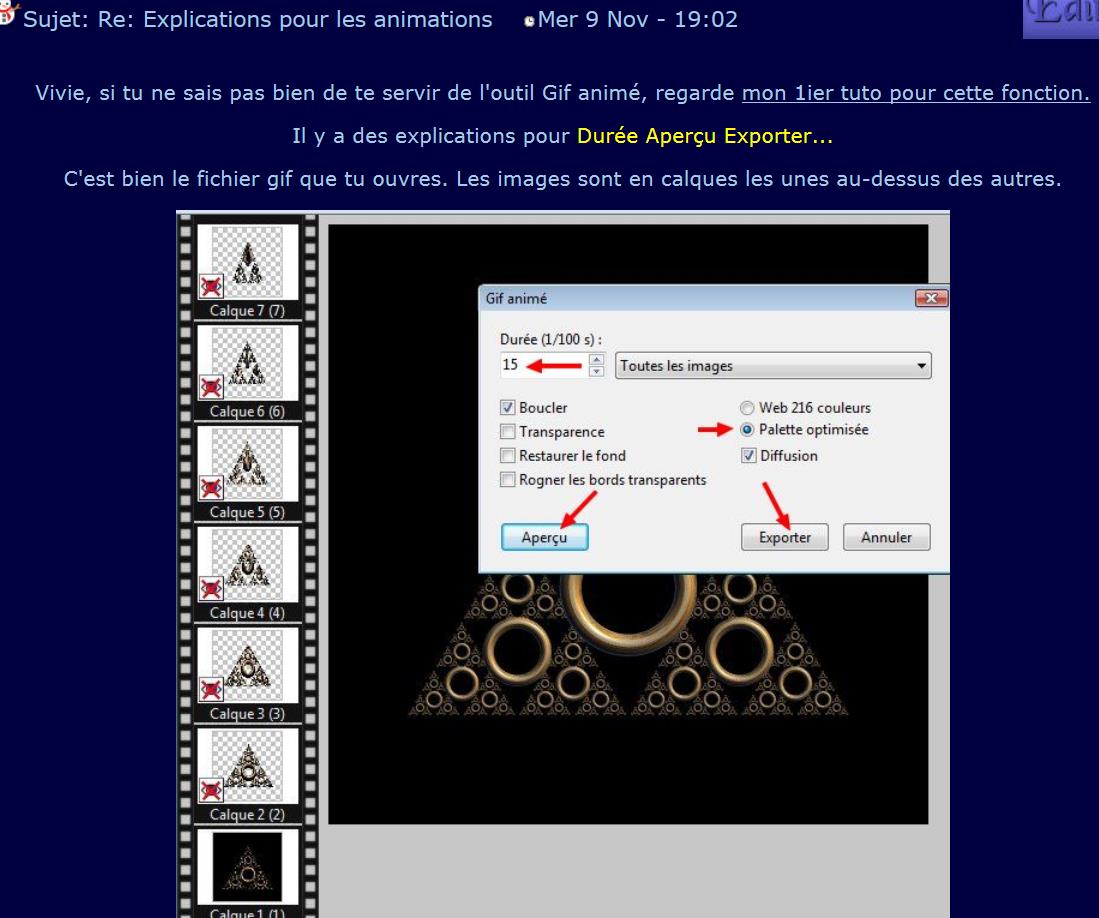Select Web 216 couleurs radio option
This screenshot has height=918, width=1099.
[x=747, y=408]
